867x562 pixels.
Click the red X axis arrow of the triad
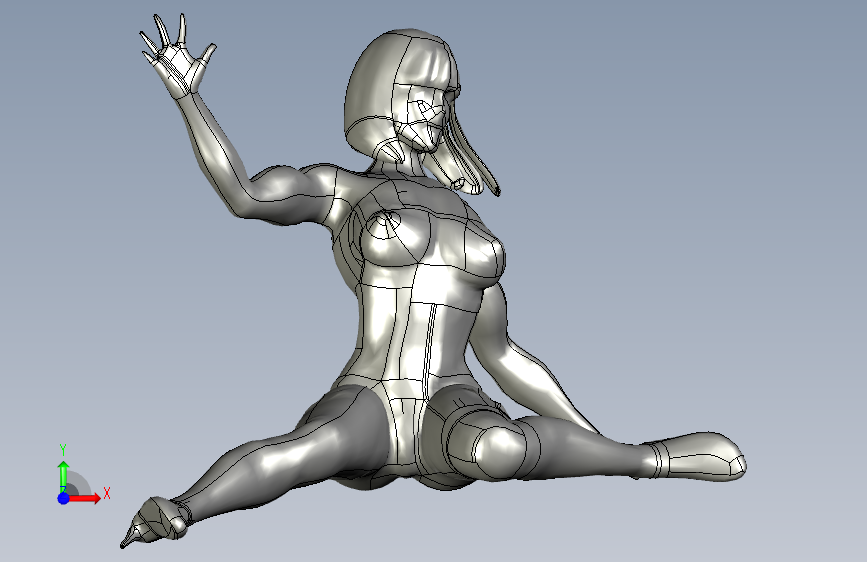point(84,498)
